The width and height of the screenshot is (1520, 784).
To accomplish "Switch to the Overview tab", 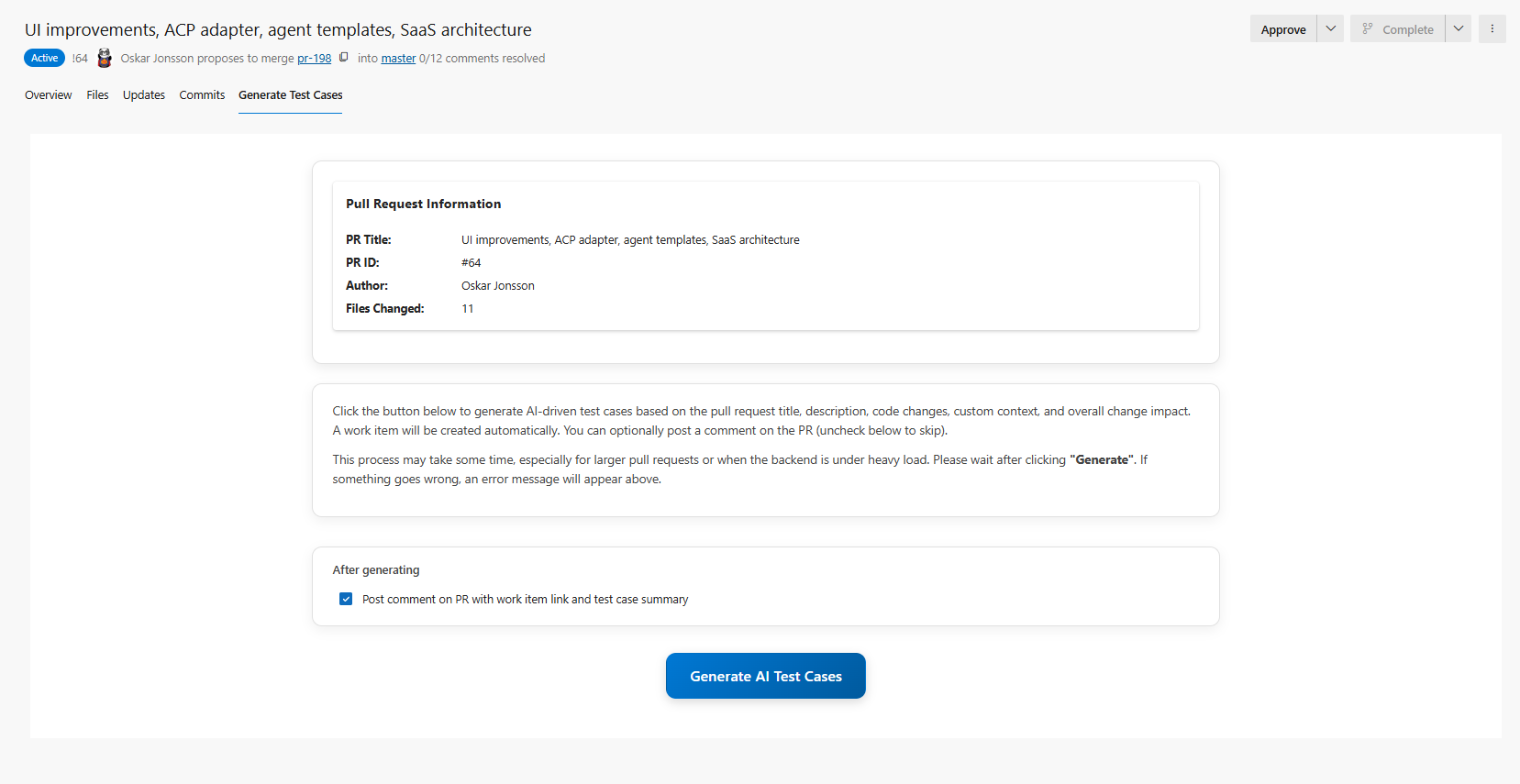I will [48, 95].
